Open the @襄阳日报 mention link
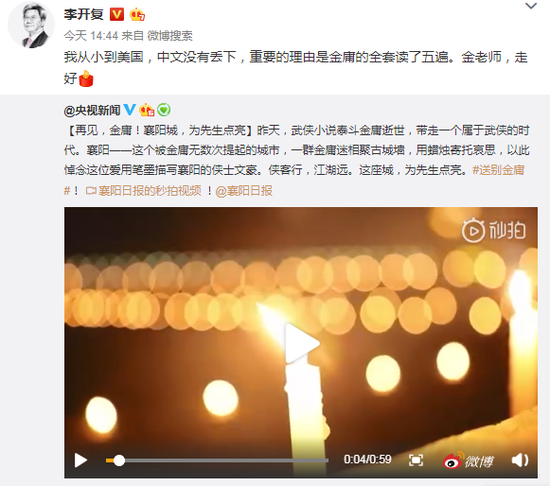 [244, 191]
